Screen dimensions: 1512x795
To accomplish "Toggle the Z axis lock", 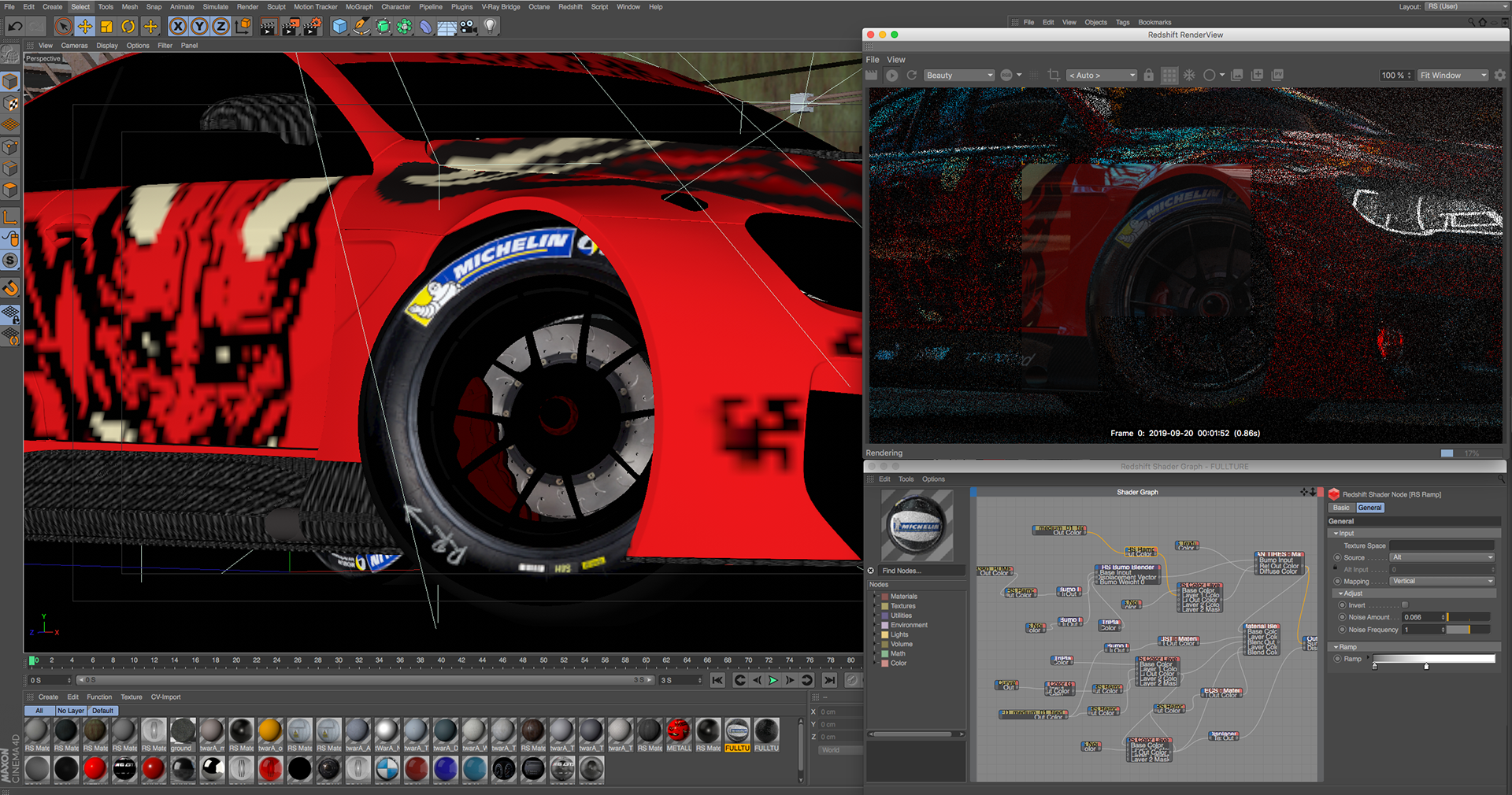I will (221, 27).
